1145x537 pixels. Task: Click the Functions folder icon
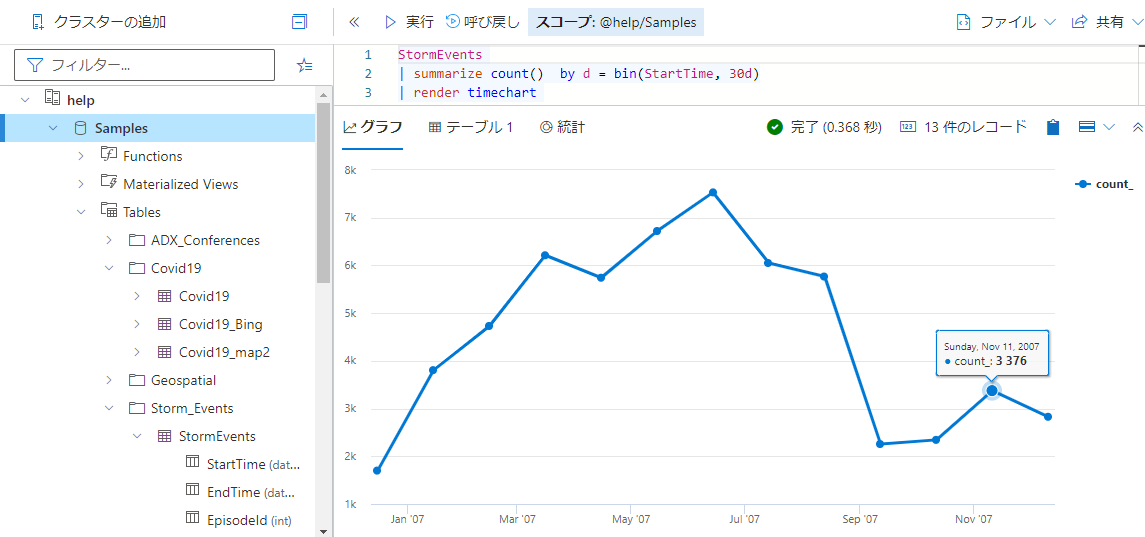(x=109, y=155)
